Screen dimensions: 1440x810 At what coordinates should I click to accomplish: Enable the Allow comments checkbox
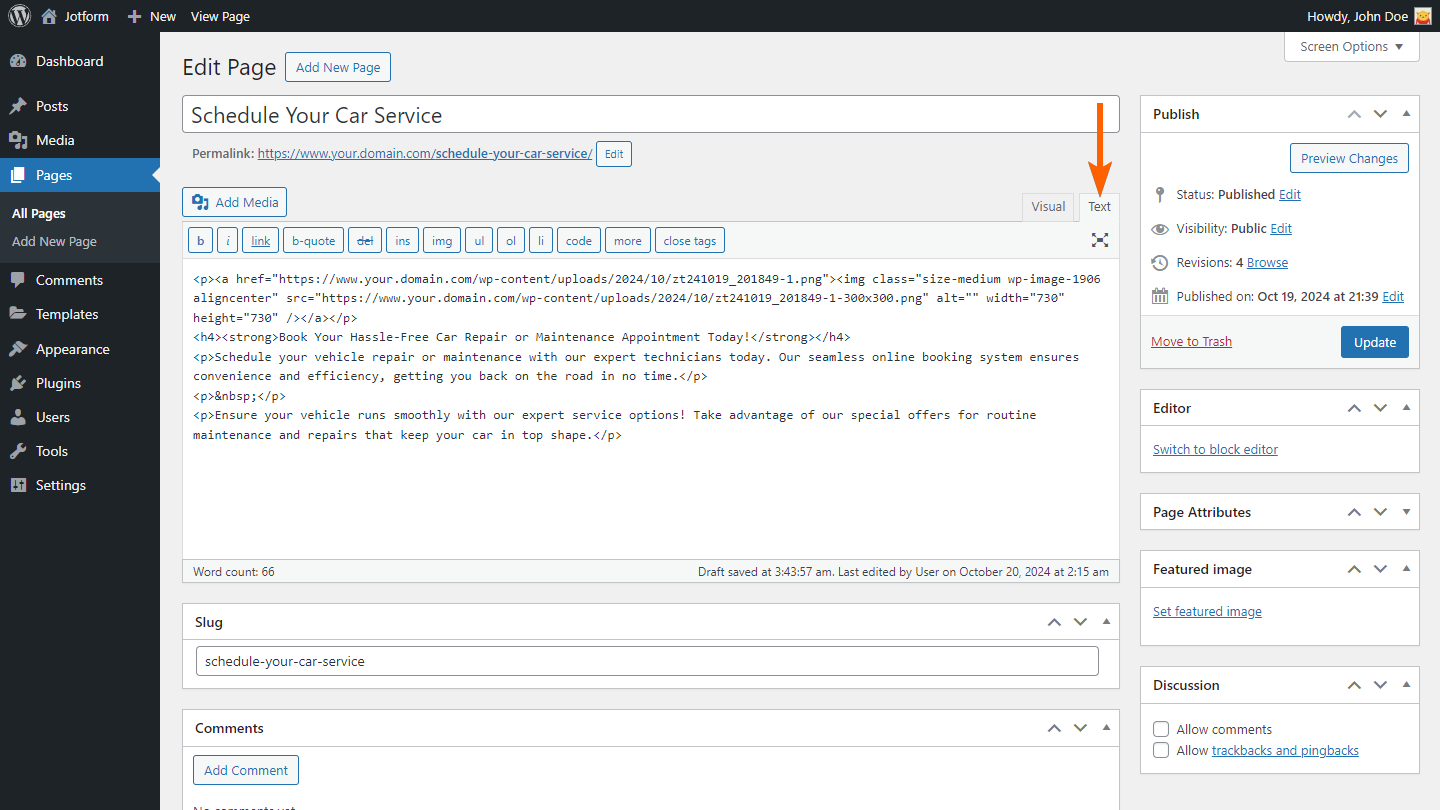(1161, 729)
